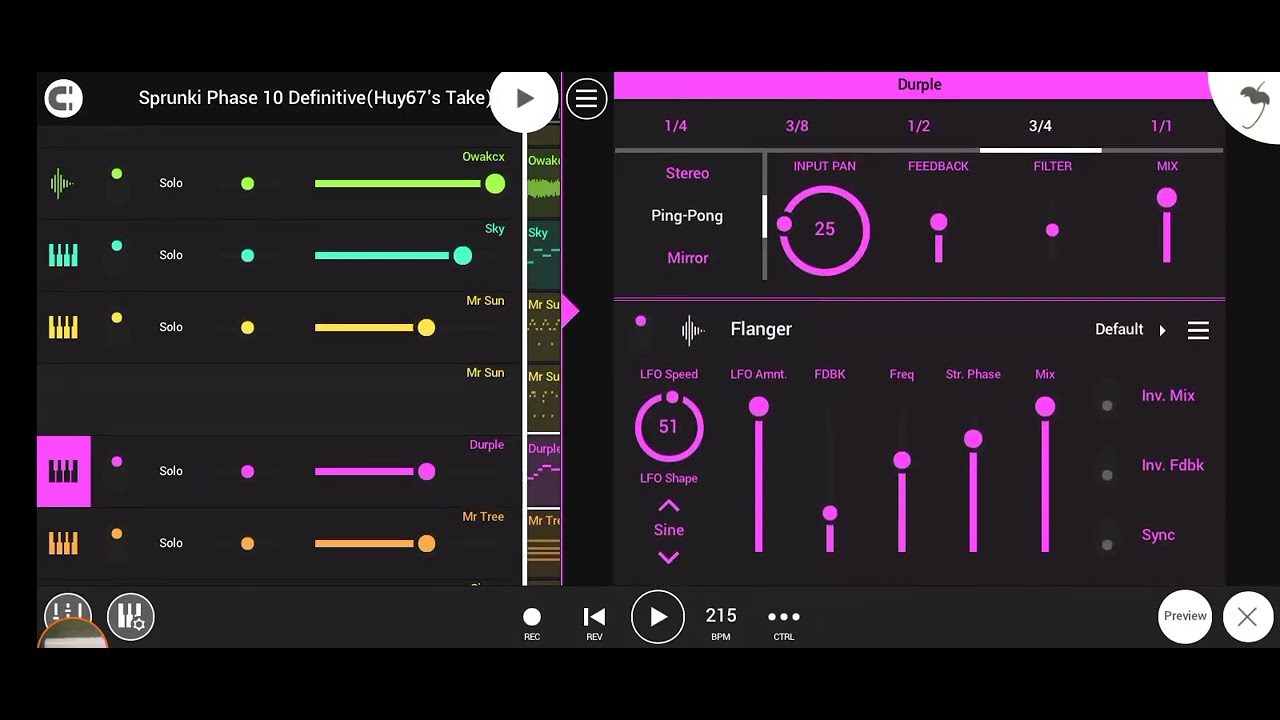Click the 215 BPM tempo value

721,616
